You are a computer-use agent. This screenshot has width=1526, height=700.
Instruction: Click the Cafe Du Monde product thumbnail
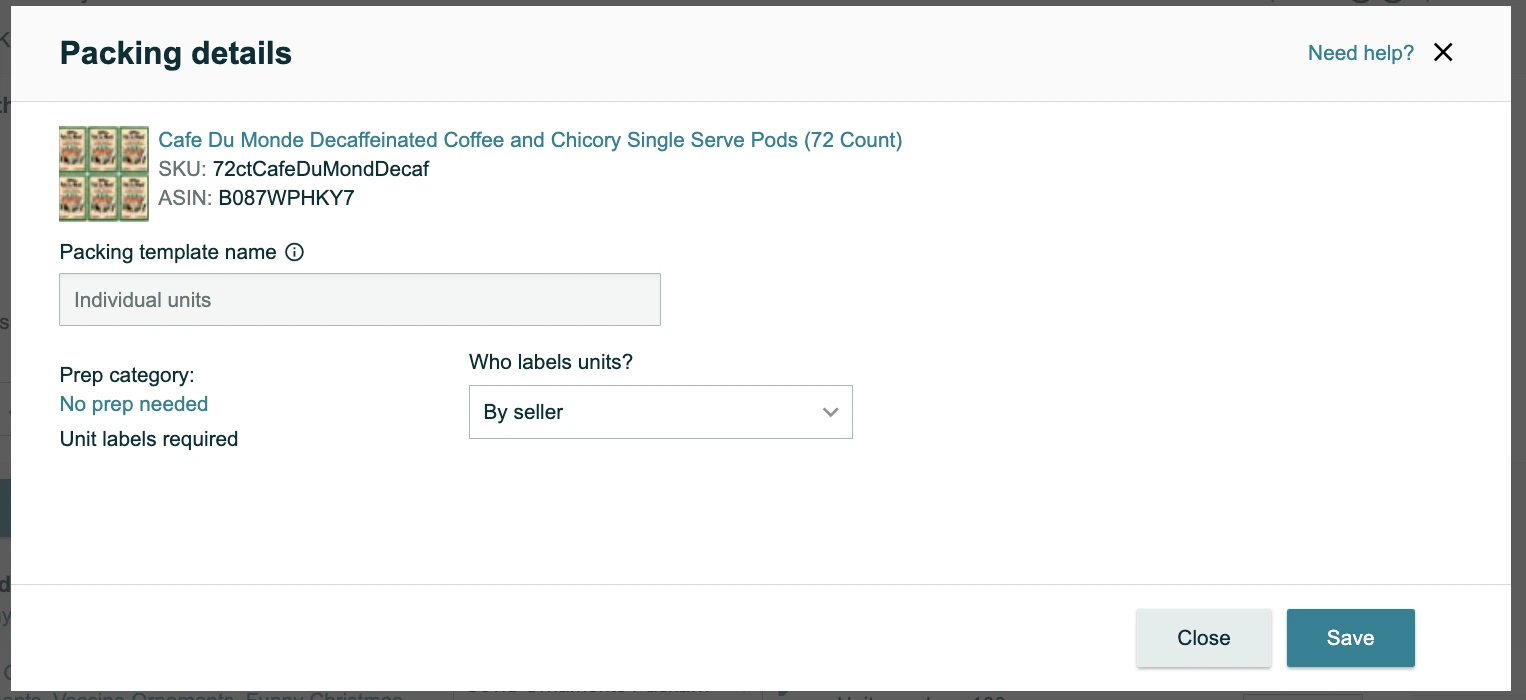104,174
